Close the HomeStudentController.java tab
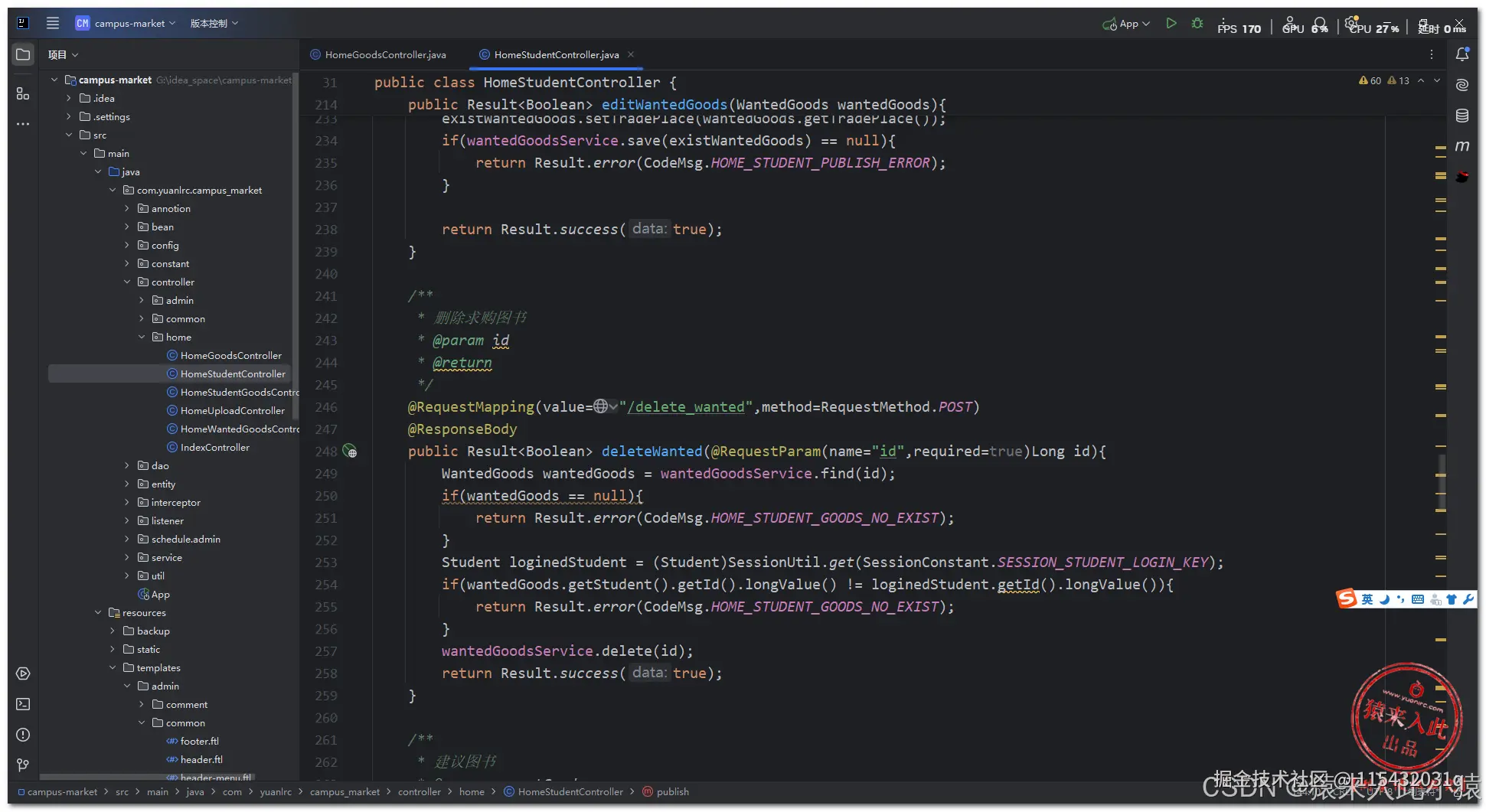The image size is (1486, 812). point(631,54)
